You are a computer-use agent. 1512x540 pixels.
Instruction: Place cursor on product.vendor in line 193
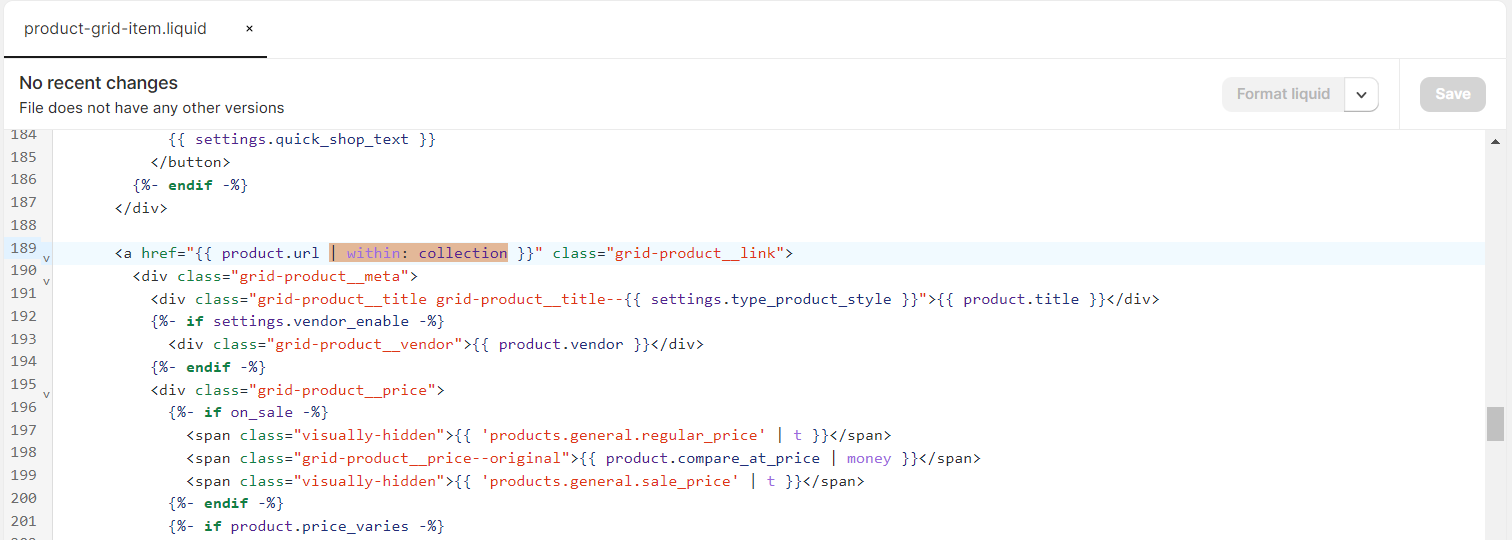(x=560, y=344)
